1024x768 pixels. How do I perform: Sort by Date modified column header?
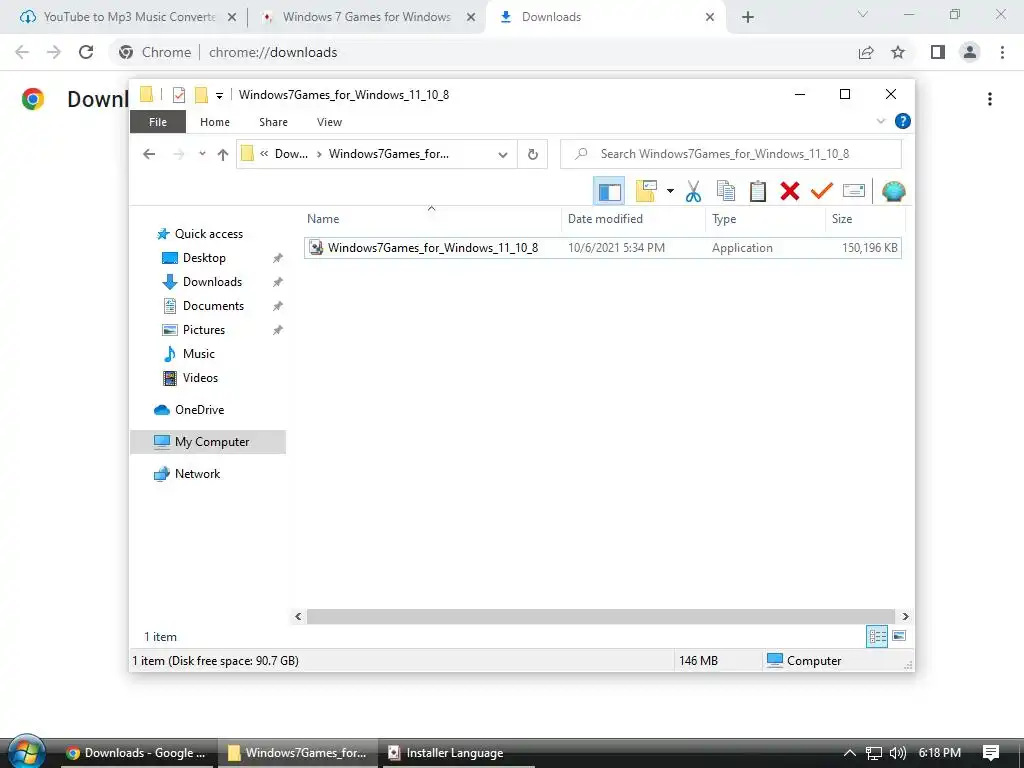[633, 219]
